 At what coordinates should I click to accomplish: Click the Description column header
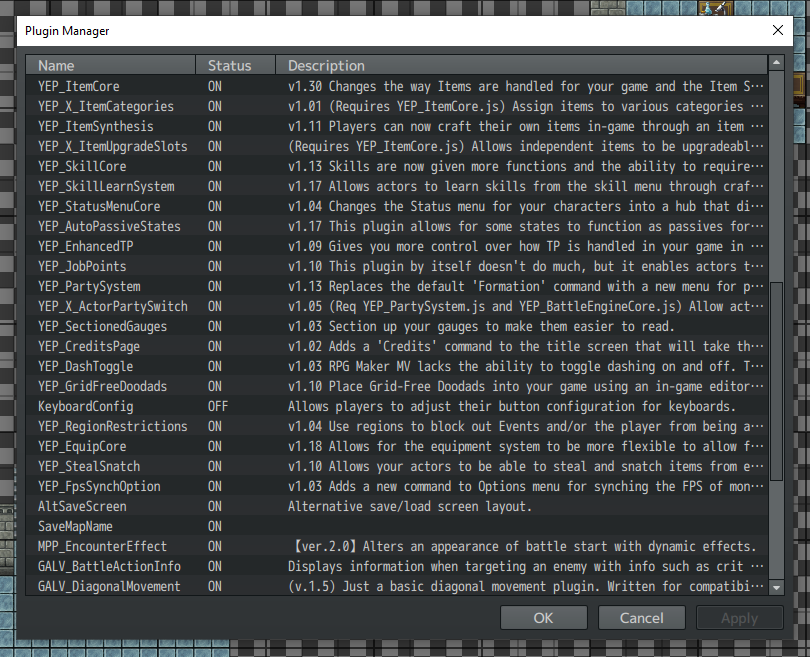point(522,66)
